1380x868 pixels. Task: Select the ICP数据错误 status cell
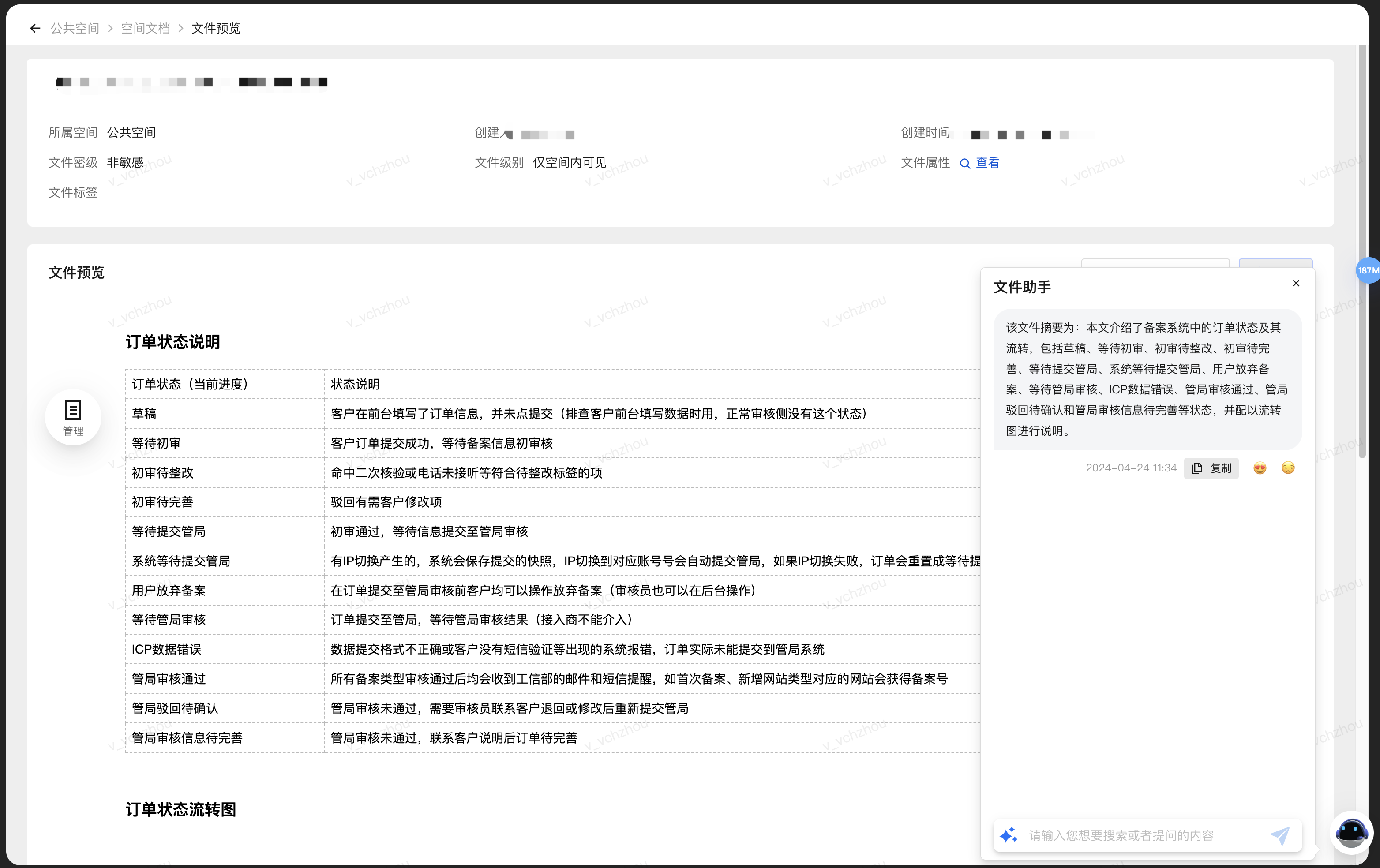(x=225, y=649)
